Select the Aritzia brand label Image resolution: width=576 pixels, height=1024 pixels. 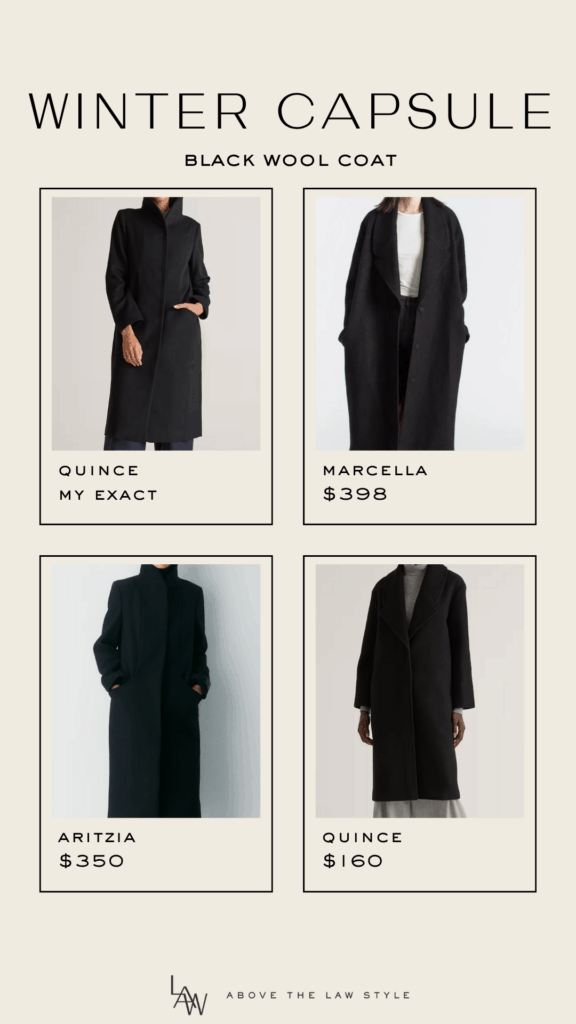click(97, 837)
